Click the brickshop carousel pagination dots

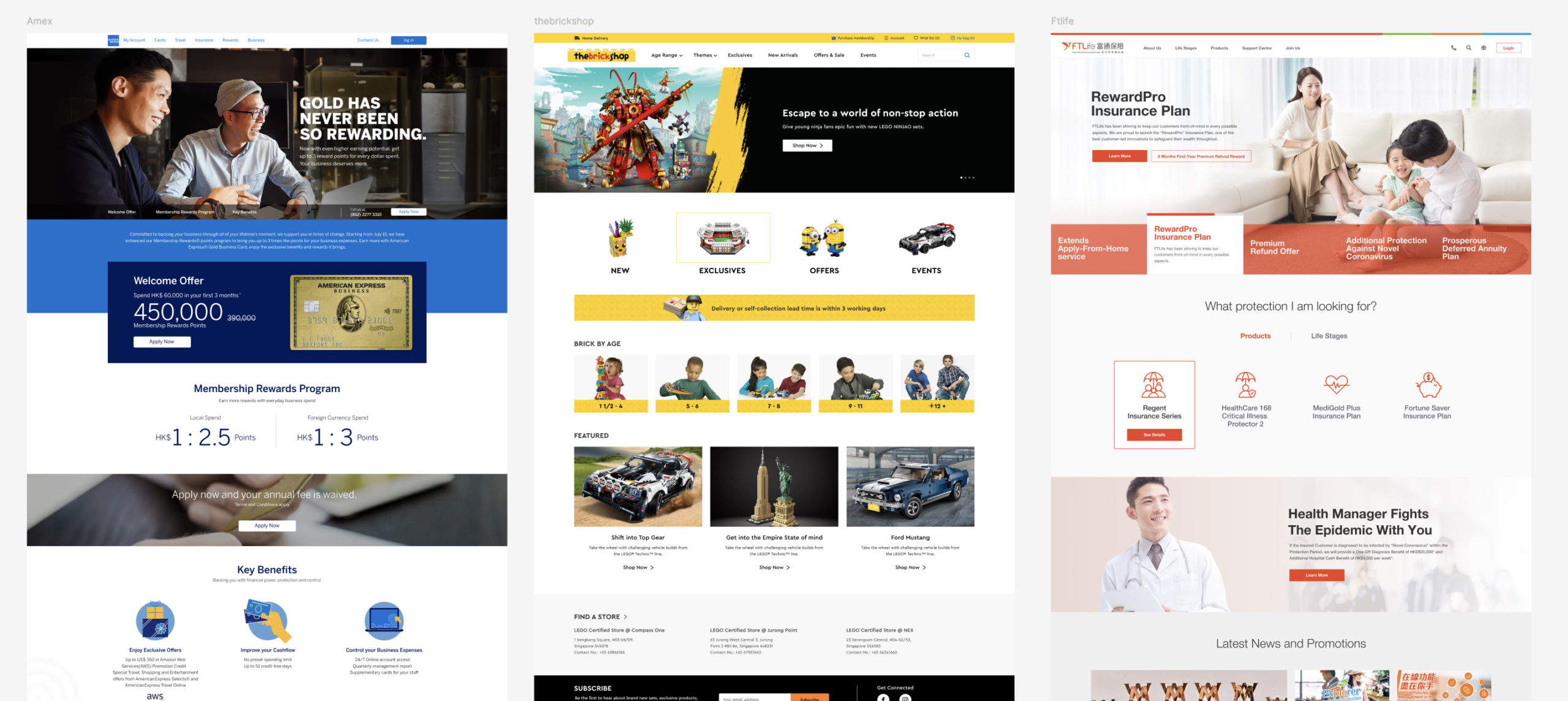click(x=967, y=178)
